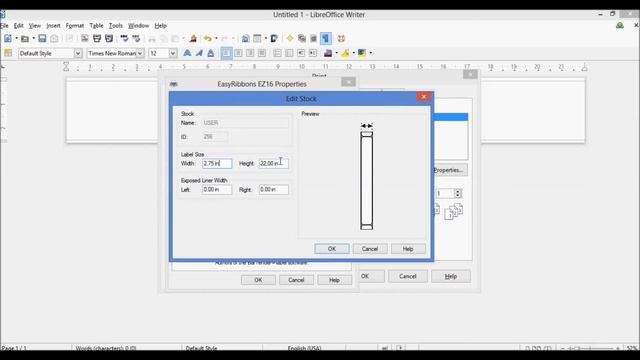Toggle Italic formatting icon
Screen dimensions: 640x360
click(x=199, y=53)
